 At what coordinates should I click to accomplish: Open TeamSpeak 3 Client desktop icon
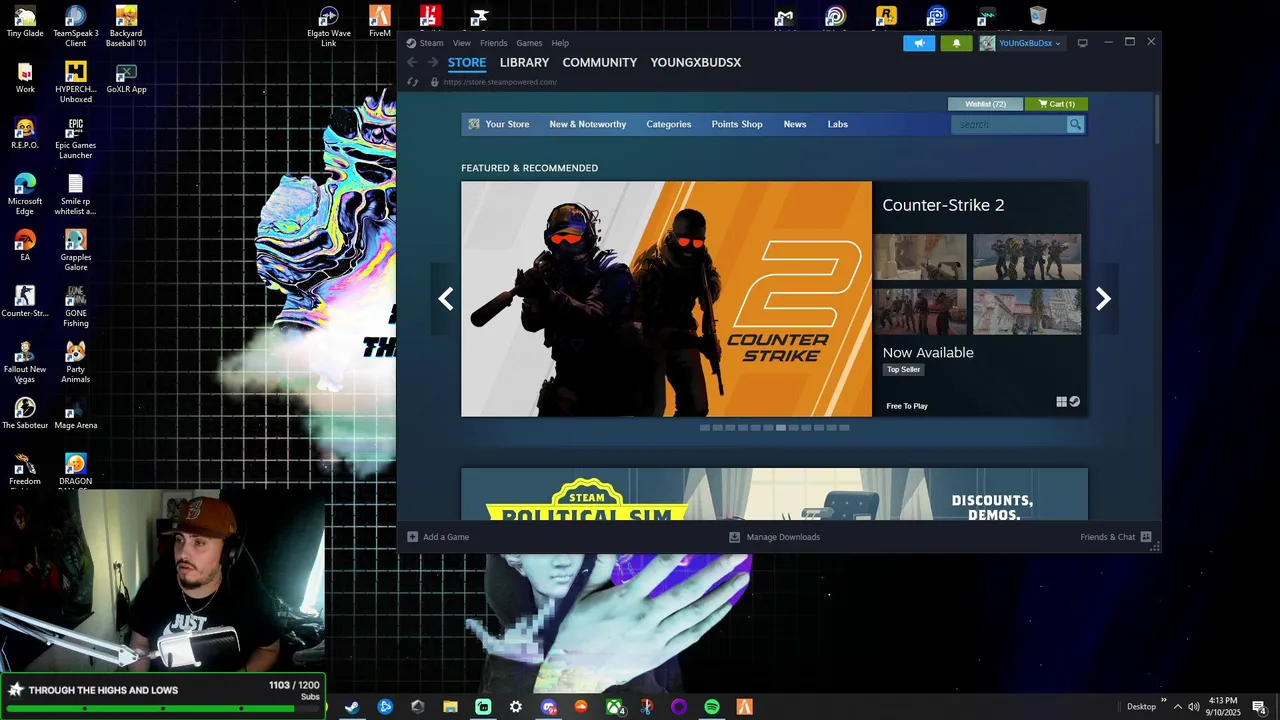(76, 26)
